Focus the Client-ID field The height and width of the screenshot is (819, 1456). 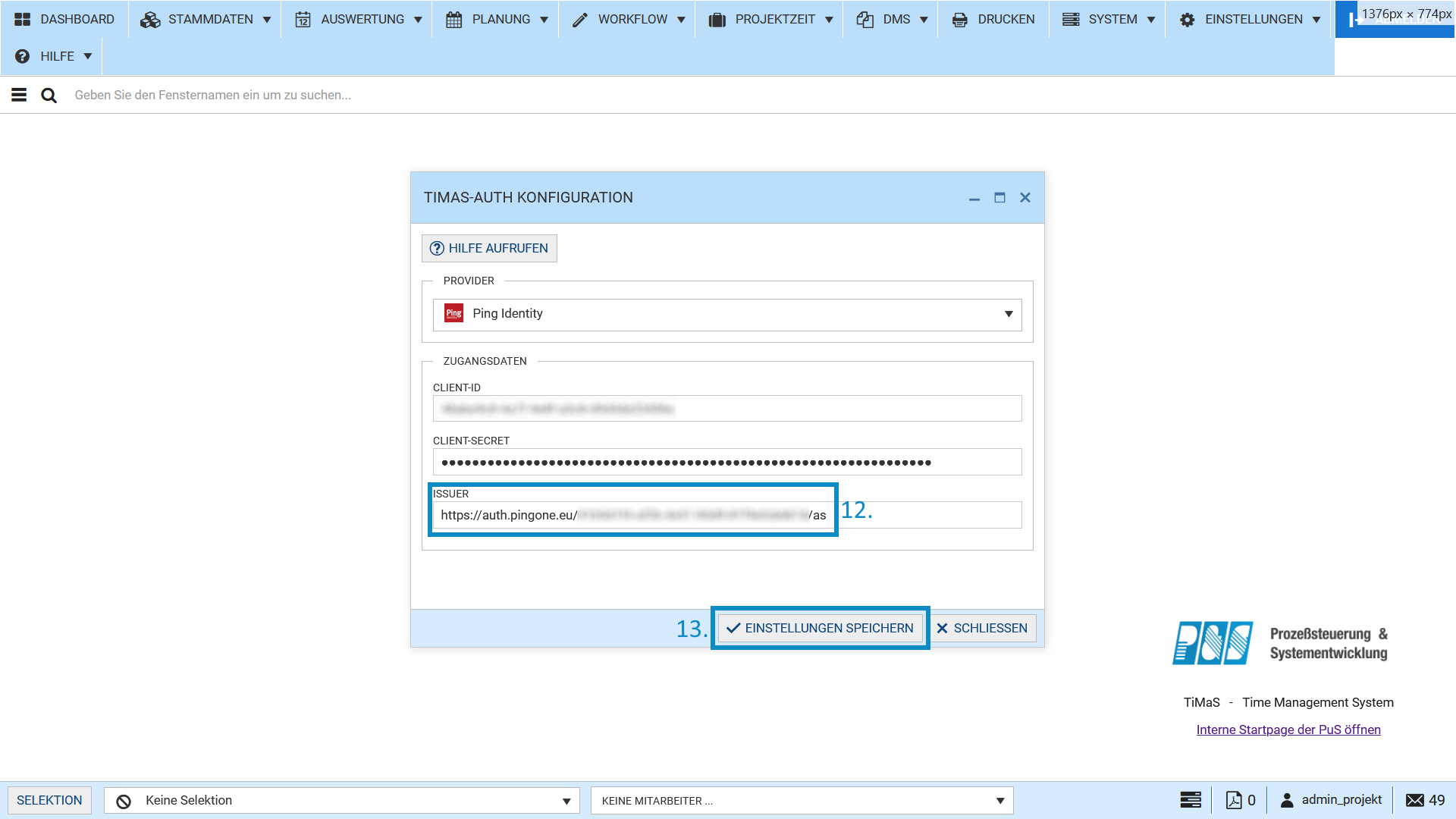(727, 409)
